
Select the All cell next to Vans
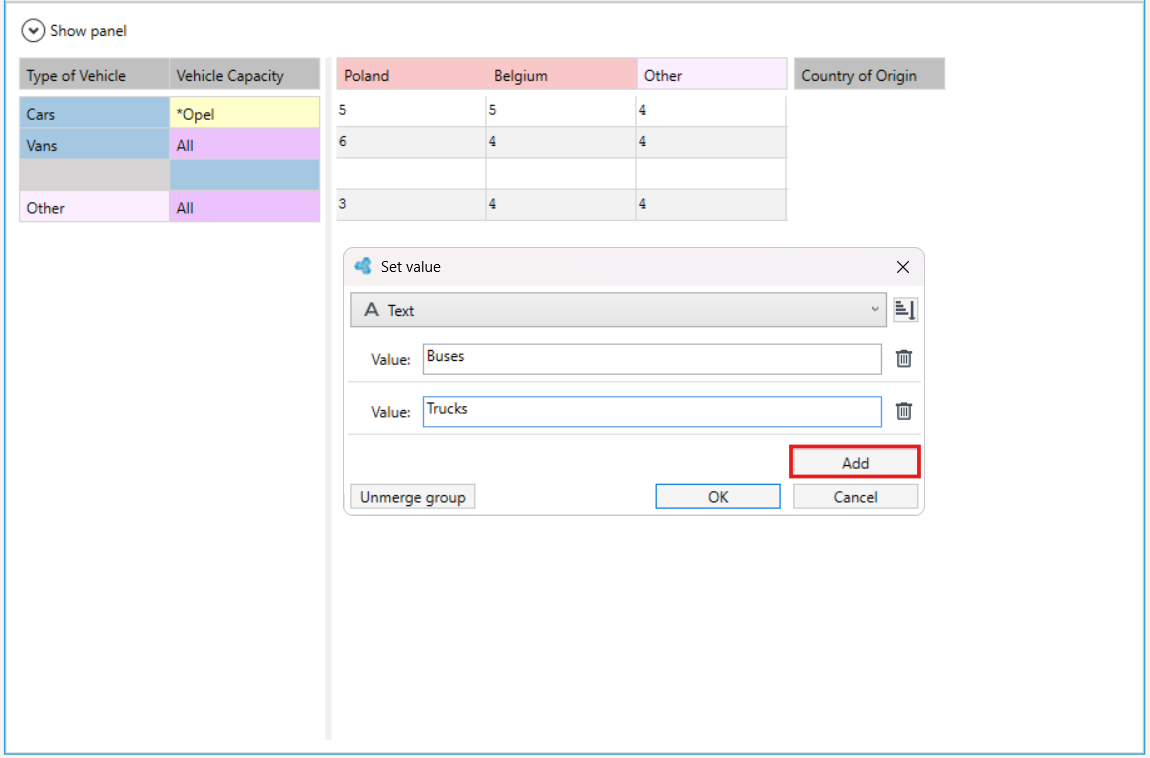pos(245,144)
